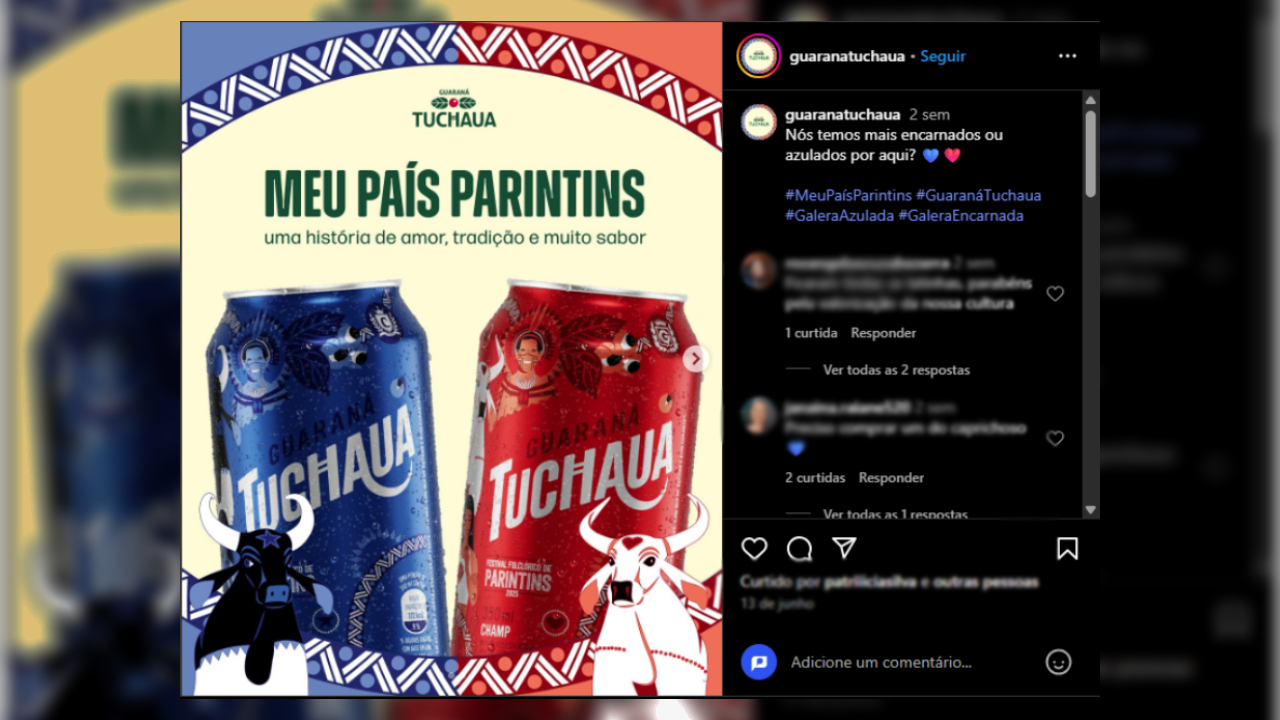Like the first comment with heart
The width and height of the screenshot is (1280, 720).
coord(1054,293)
